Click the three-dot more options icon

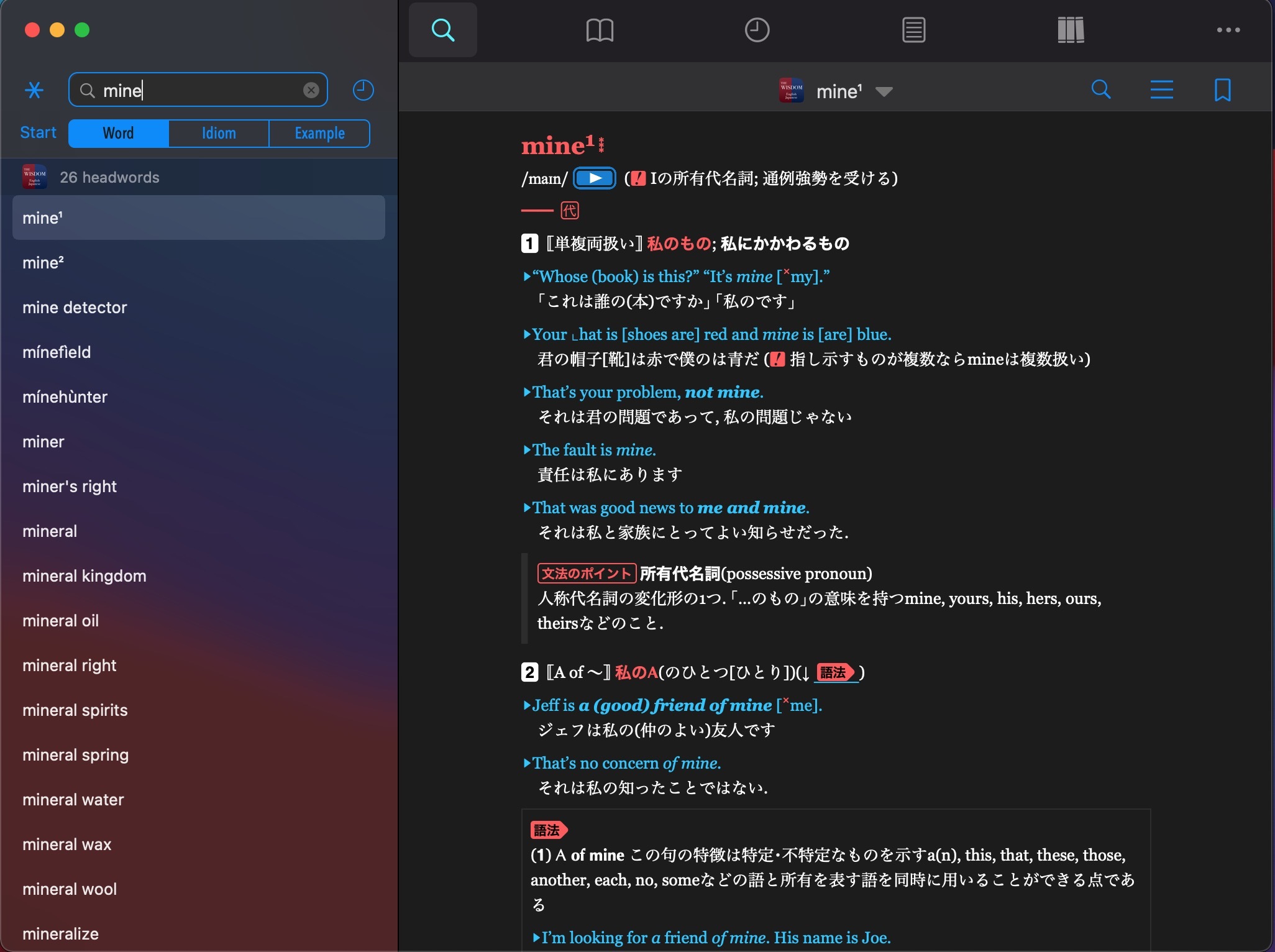(1228, 30)
